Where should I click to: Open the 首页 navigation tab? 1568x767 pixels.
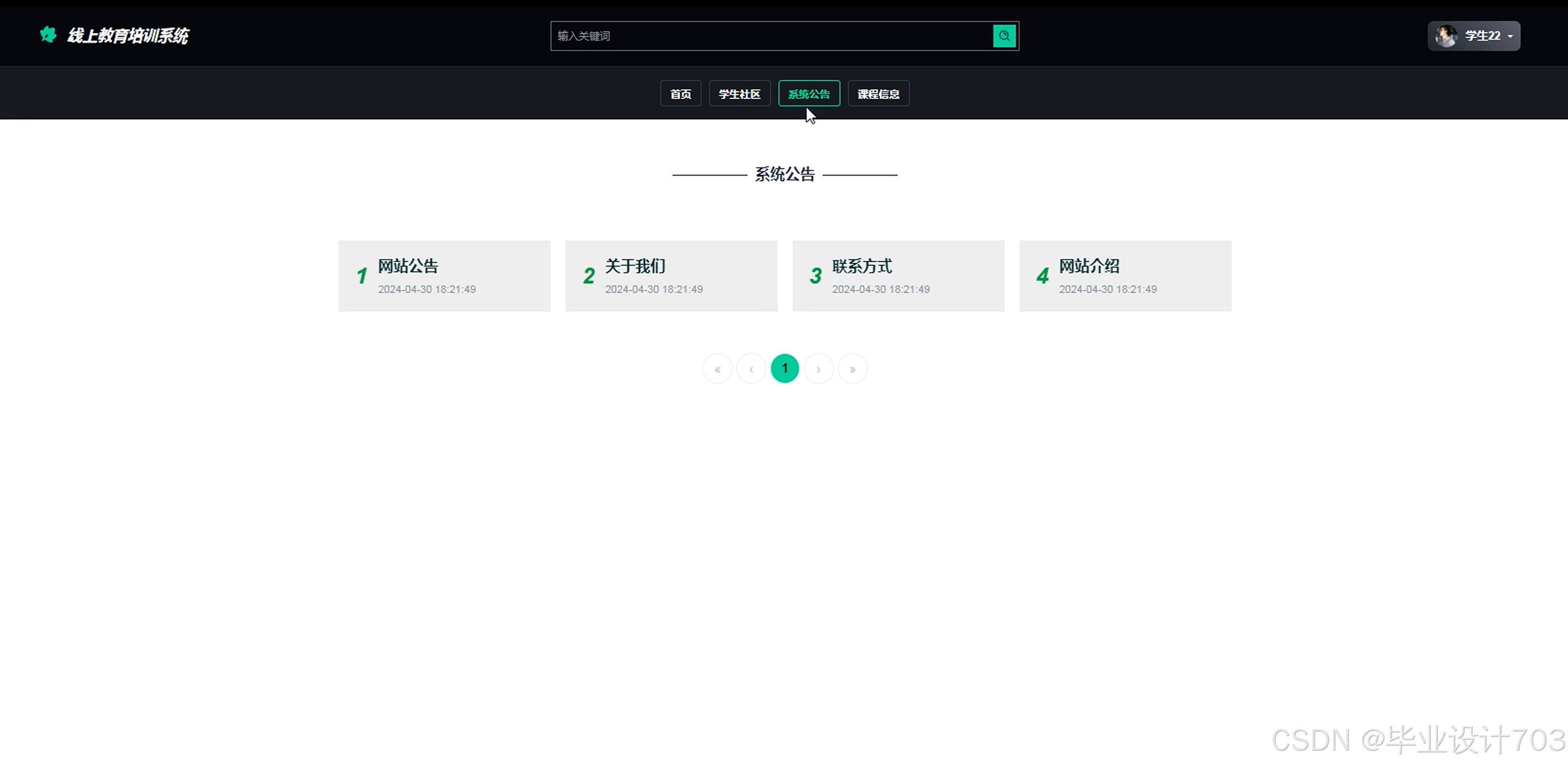680,94
